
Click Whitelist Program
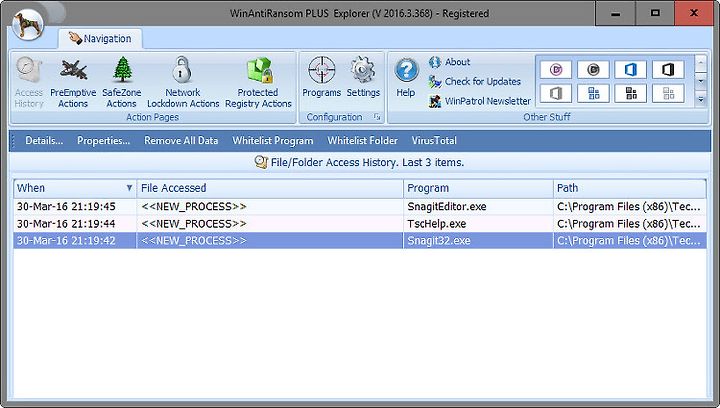coord(273,141)
